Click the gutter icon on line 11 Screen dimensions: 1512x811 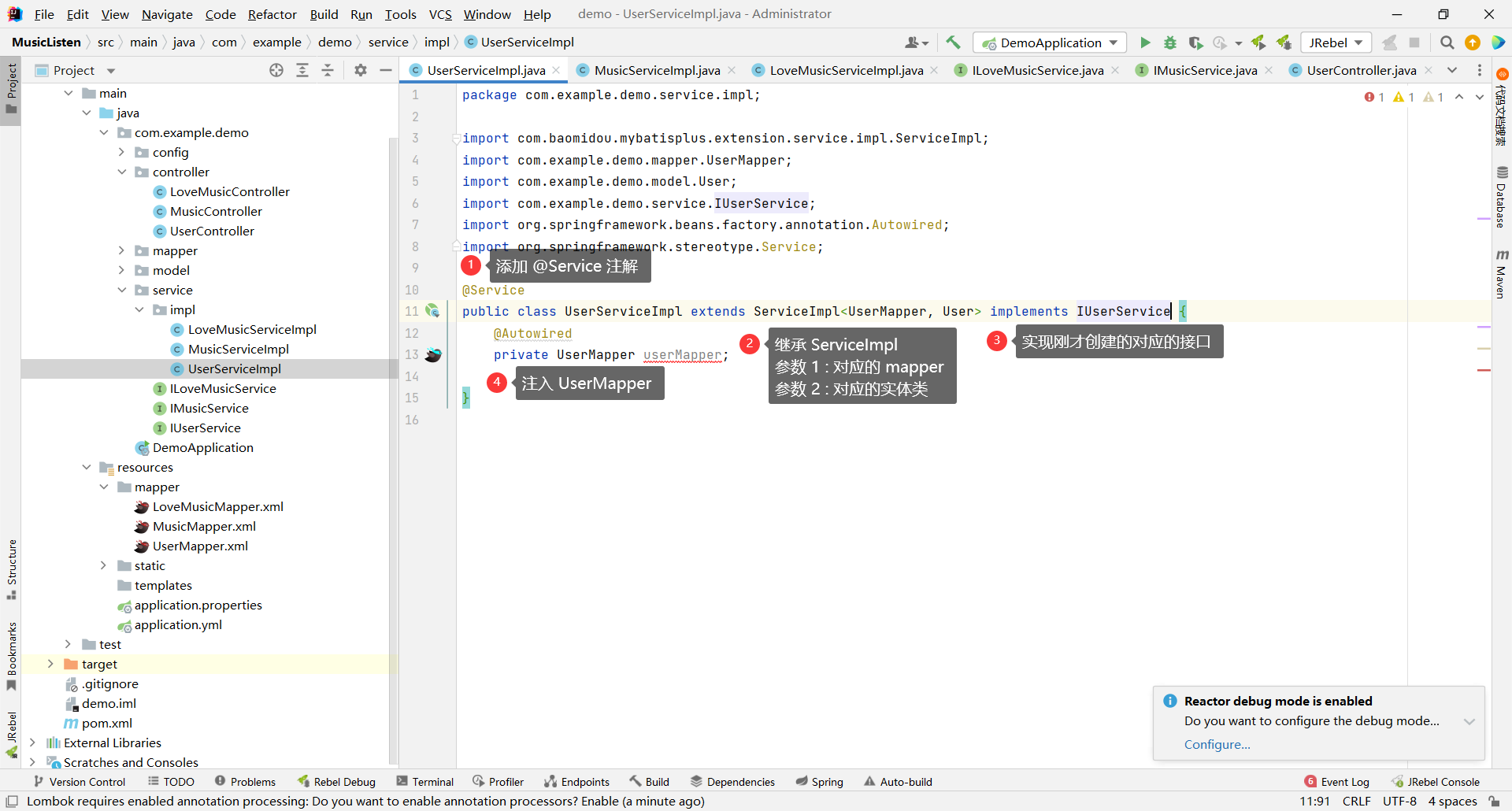click(432, 311)
